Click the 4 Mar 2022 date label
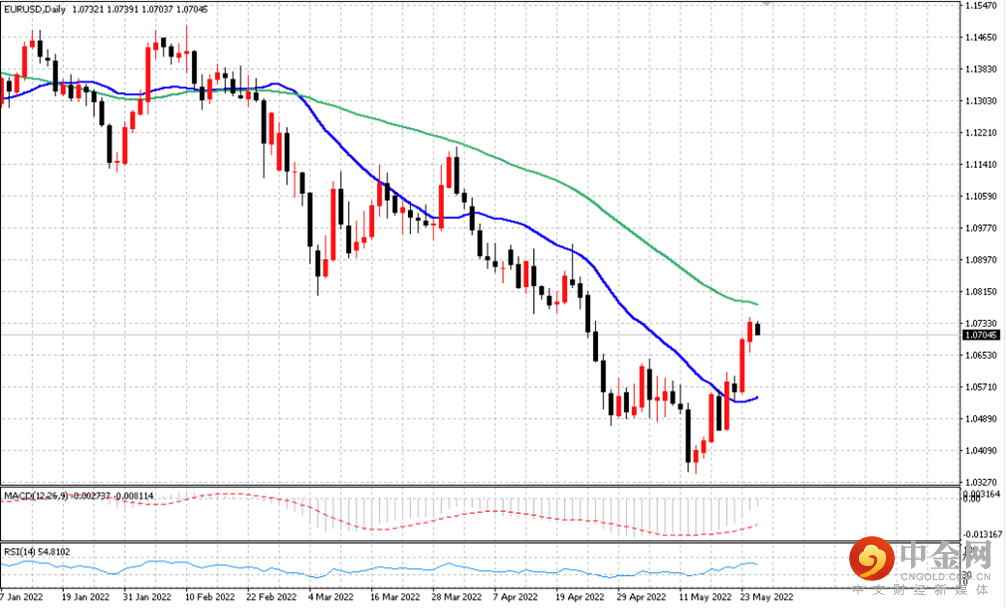The image size is (1006, 608). click(x=331, y=597)
